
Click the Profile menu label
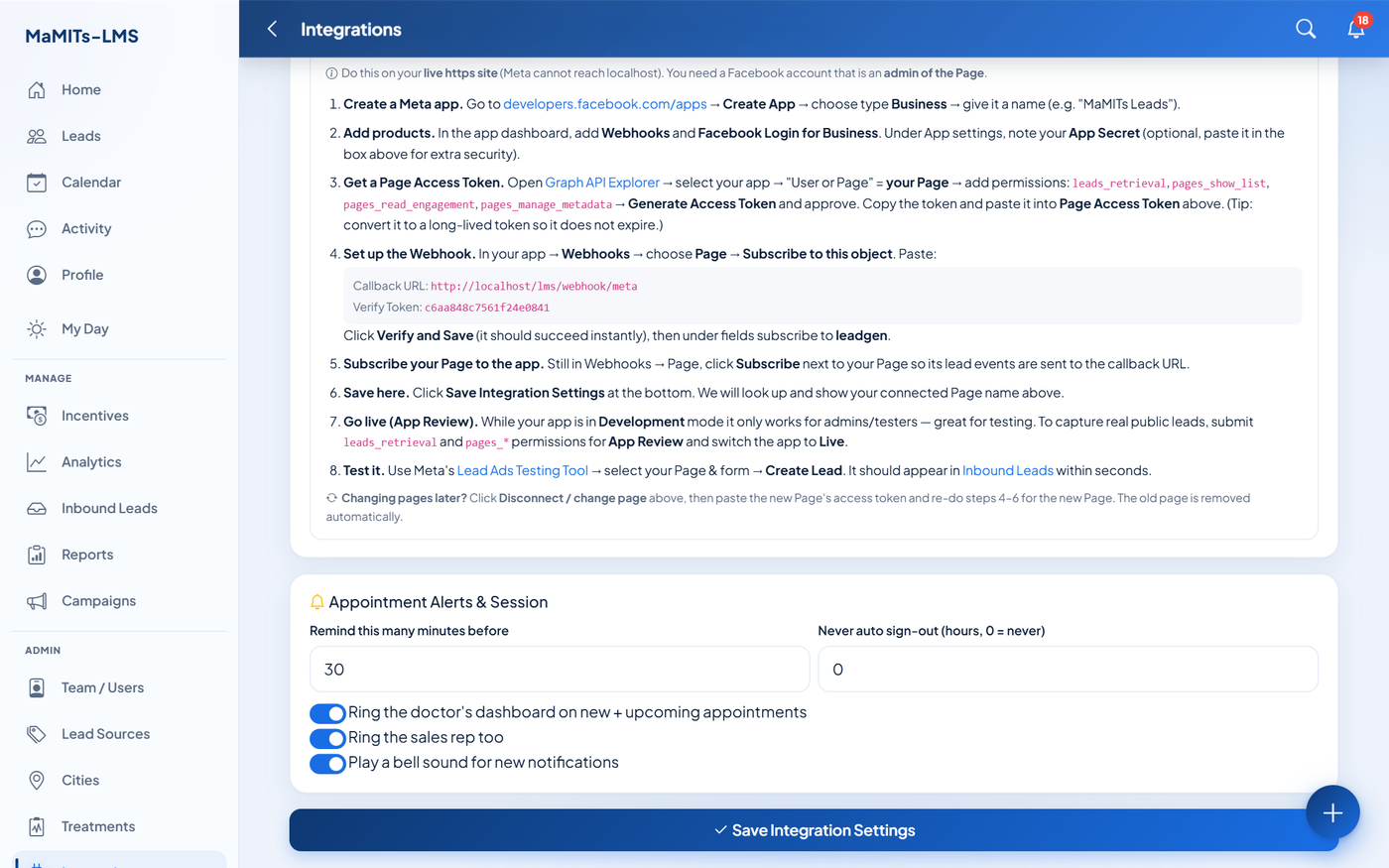(82, 275)
